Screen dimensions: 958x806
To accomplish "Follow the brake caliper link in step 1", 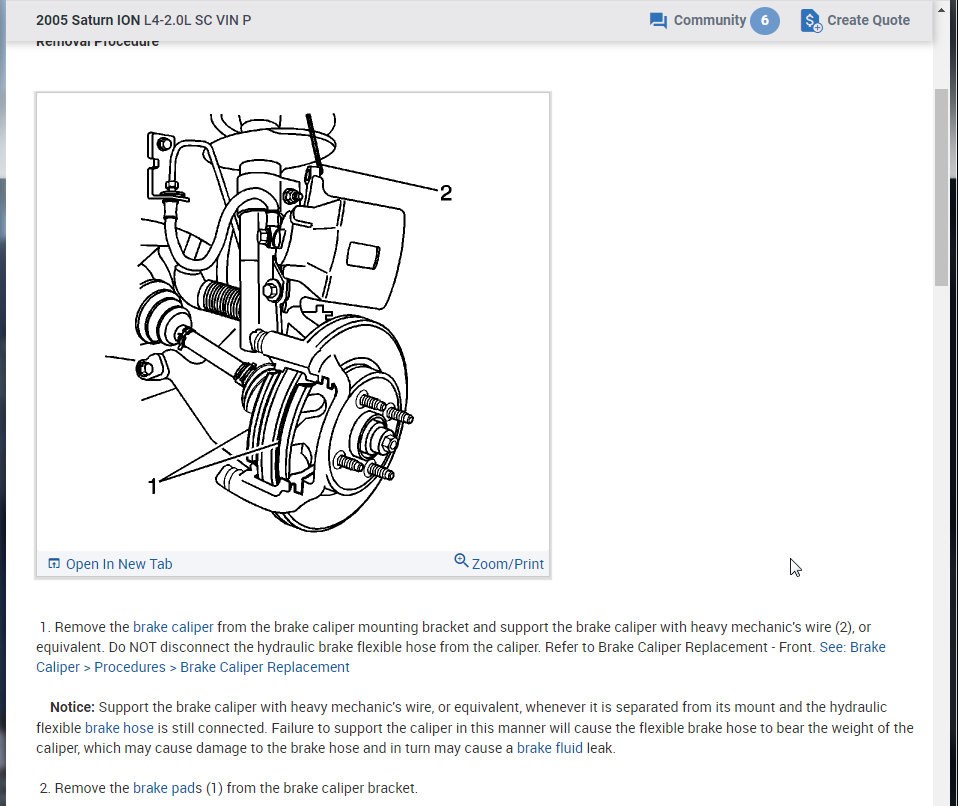I will (173, 627).
